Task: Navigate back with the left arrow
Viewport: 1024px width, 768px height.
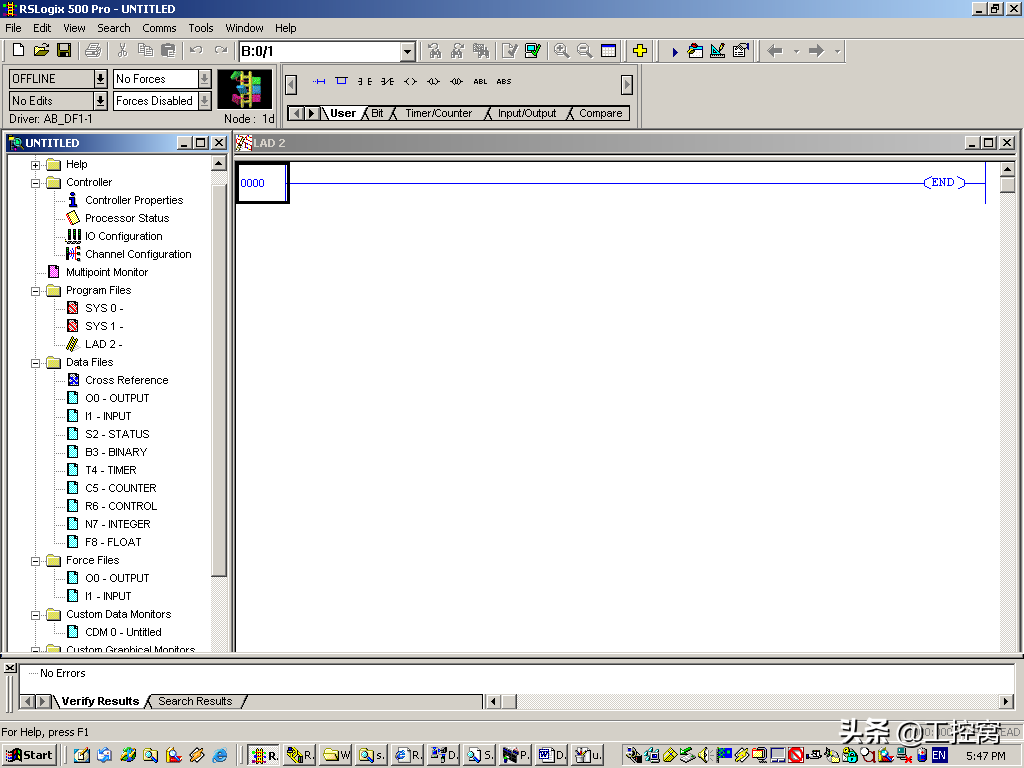Action: [775, 50]
